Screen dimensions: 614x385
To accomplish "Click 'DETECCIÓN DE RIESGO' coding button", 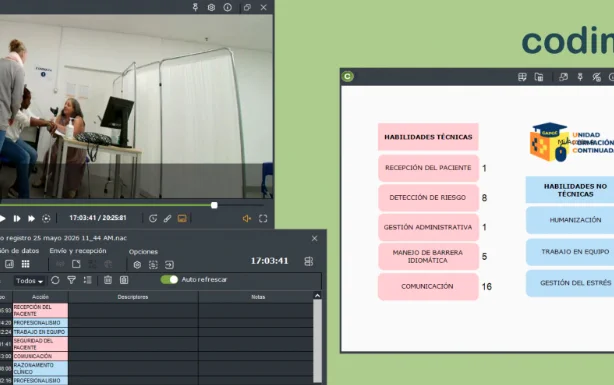I will coord(428,197).
